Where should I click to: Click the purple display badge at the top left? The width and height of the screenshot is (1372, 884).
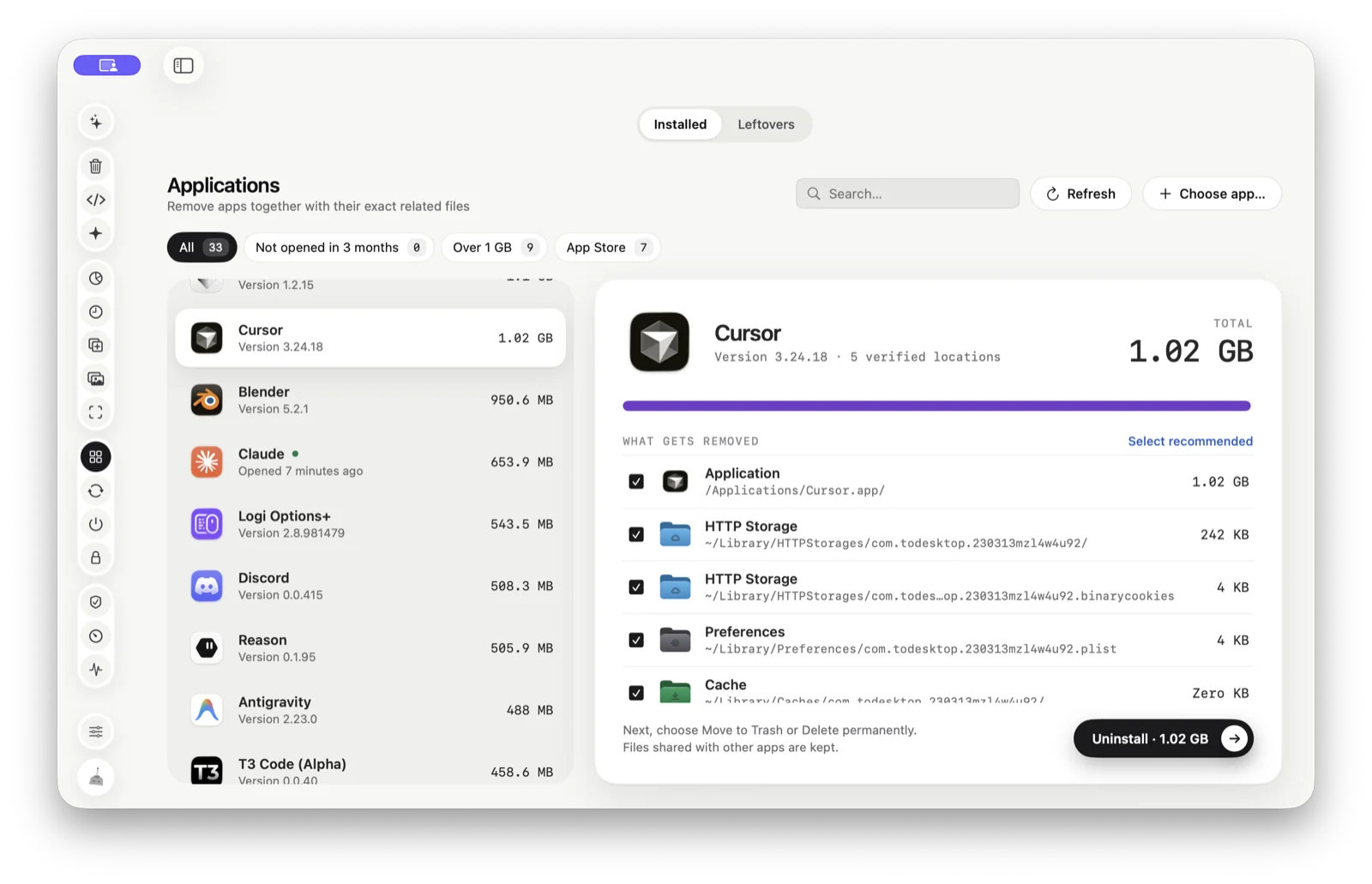107,65
